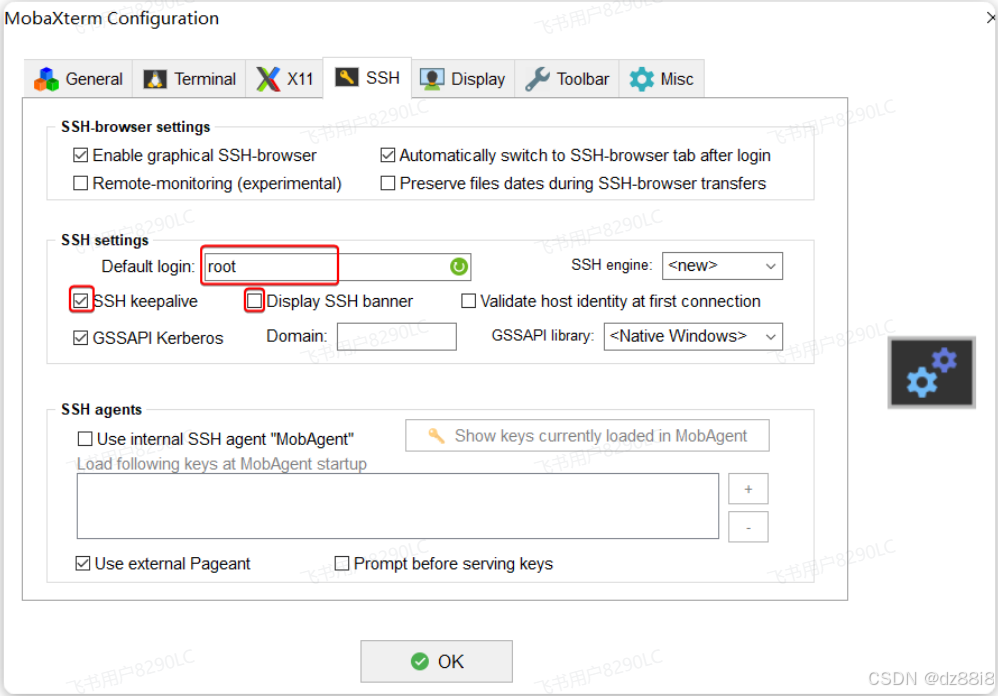Image resolution: width=998 pixels, height=696 pixels.
Task: Close the MobaXterm Configuration dialog
Action: (x=990, y=18)
